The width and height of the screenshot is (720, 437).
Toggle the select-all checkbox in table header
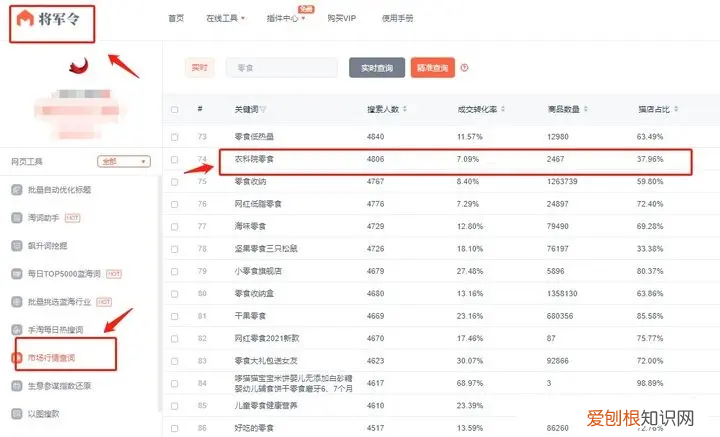(174, 110)
